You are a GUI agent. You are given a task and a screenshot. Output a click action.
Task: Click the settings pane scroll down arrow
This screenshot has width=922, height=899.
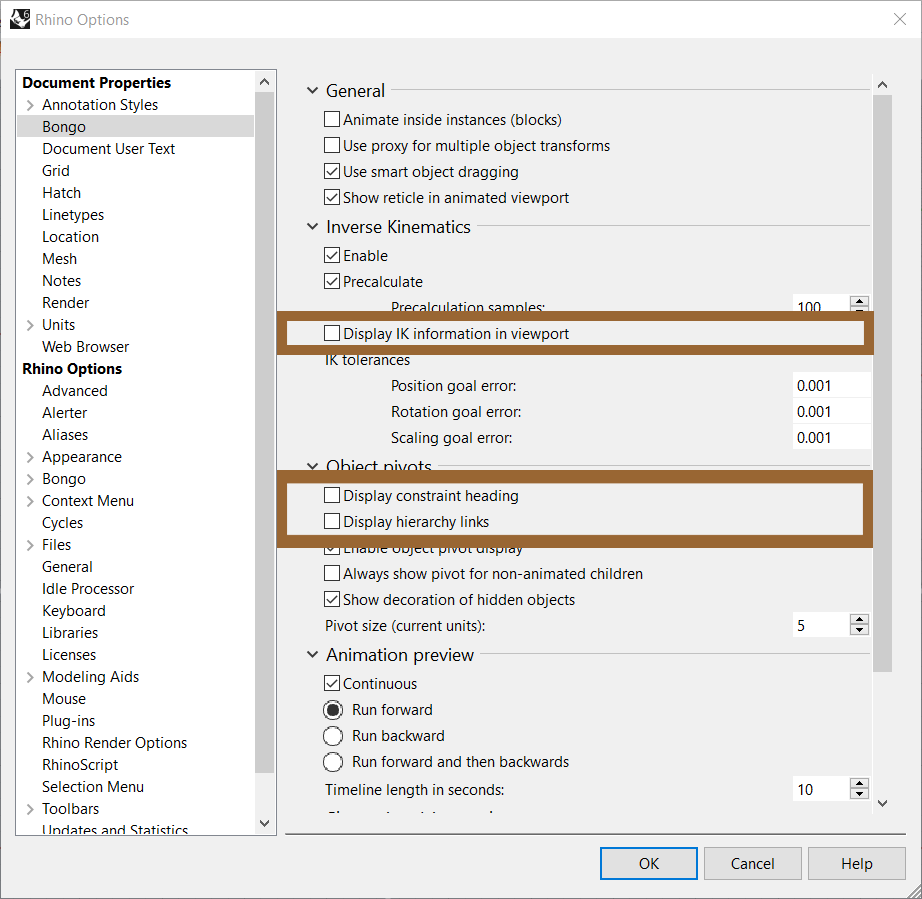click(x=882, y=803)
